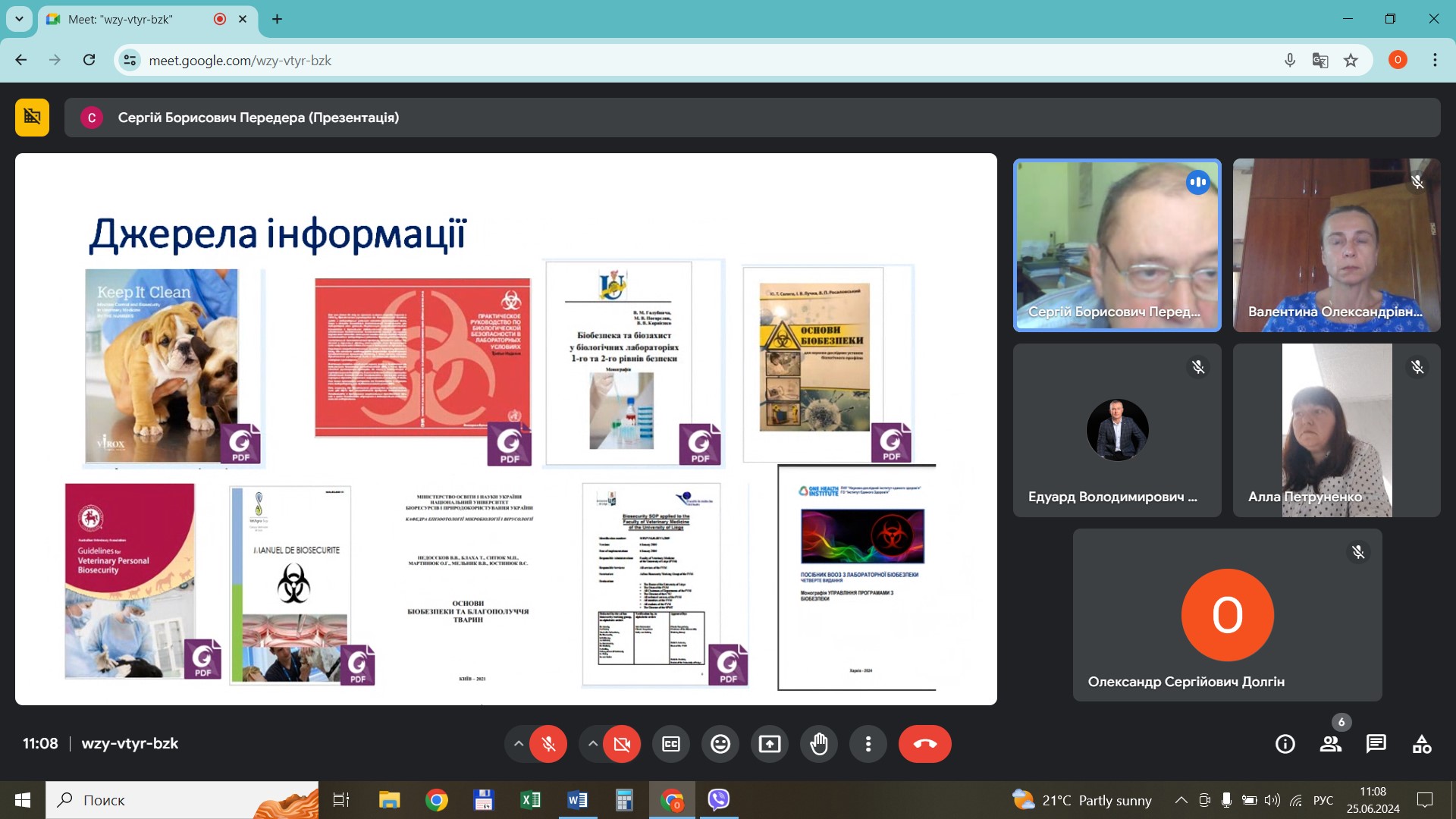Open Word from the taskbar

(x=577, y=800)
